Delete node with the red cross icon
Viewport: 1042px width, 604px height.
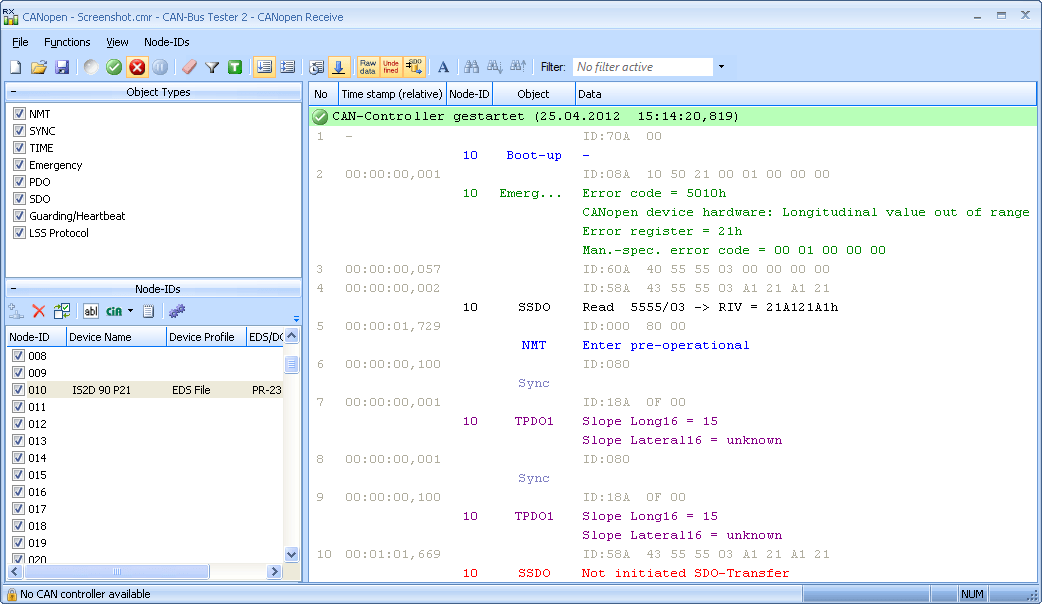[x=39, y=311]
